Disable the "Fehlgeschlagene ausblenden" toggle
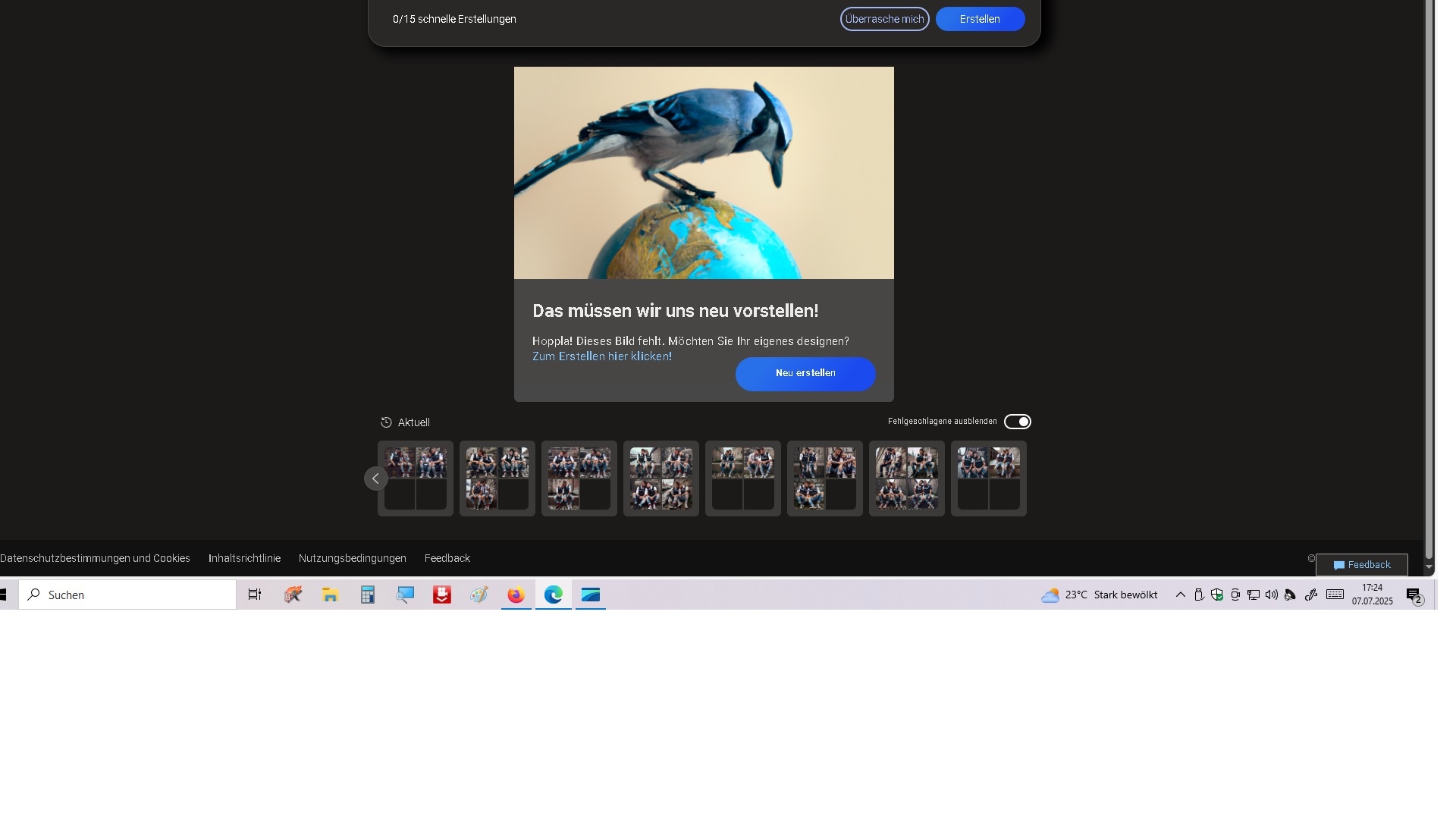Viewport: 1456px width, 819px height. [1018, 422]
